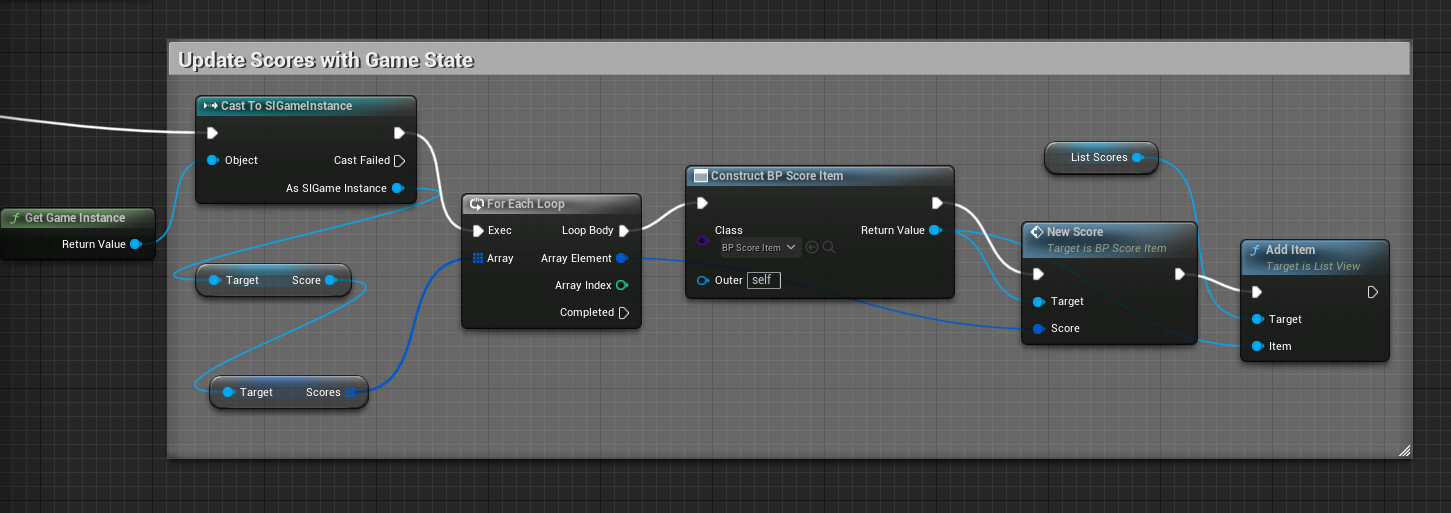Click the Outer pin's self value field
This screenshot has width=1451, height=513.
tap(763, 280)
